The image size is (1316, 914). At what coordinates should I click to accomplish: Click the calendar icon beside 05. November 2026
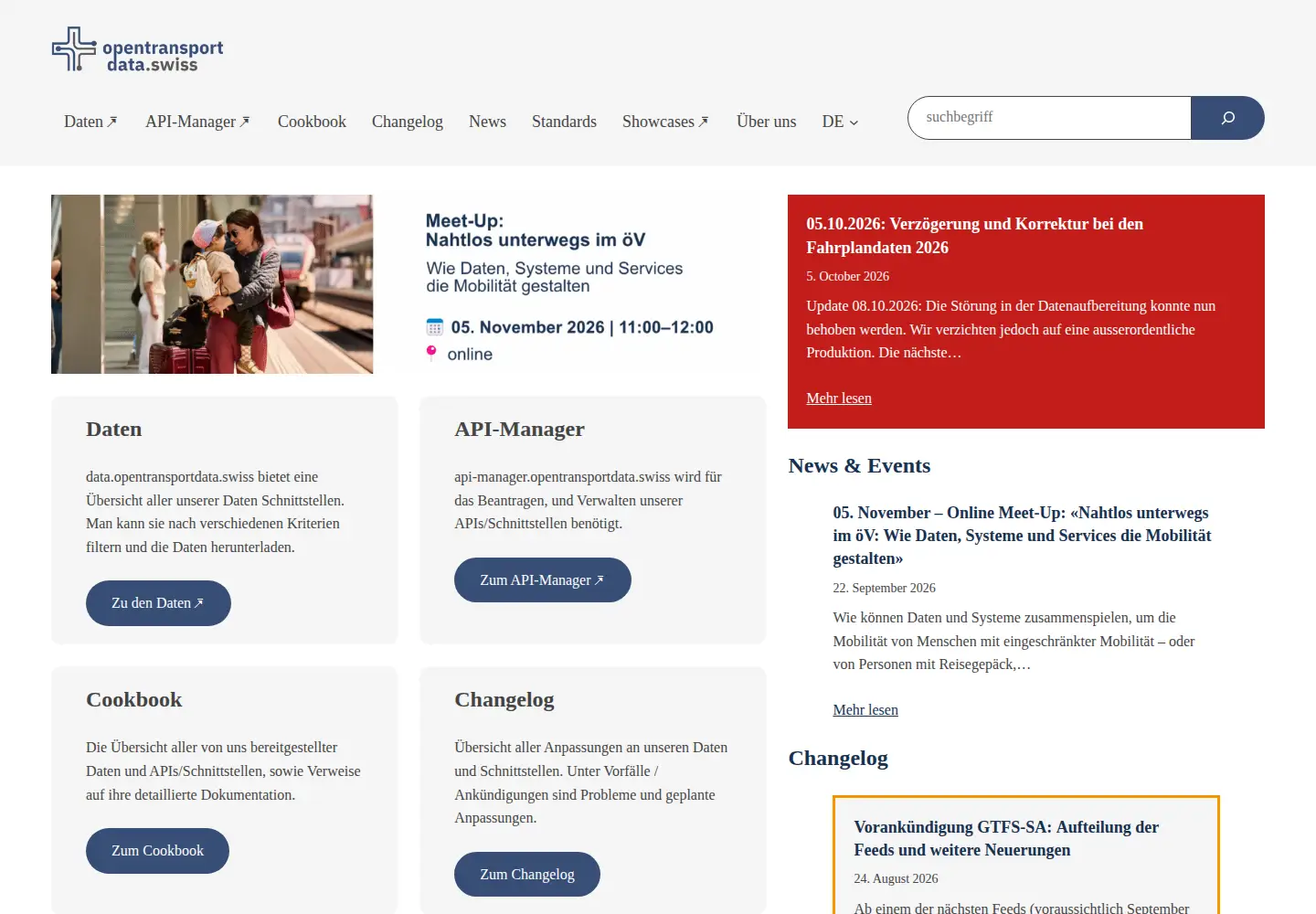(x=435, y=327)
